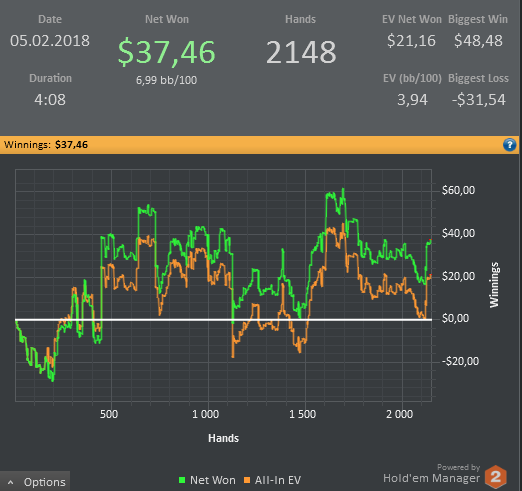522x491 pixels.
Task: Click the orange All-In EV legend swatch
Action: [247, 480]
